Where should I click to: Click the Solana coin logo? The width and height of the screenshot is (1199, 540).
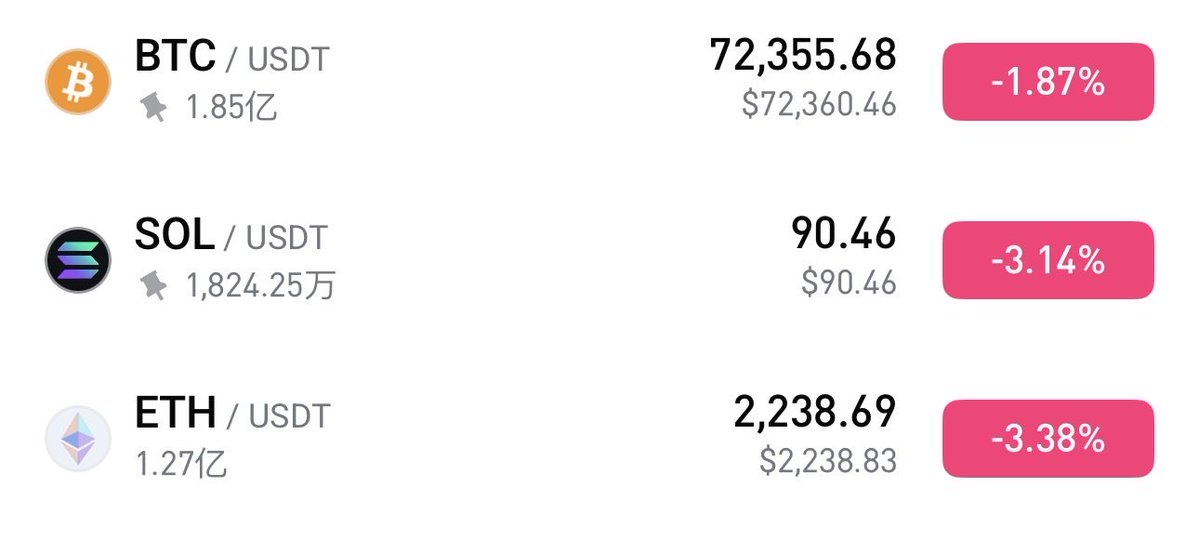coord(77,260)
